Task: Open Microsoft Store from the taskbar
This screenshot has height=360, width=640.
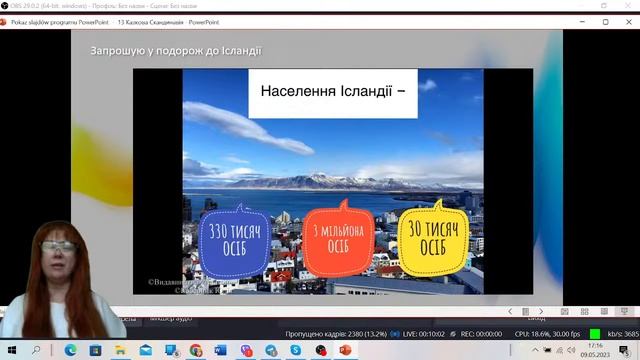Action: pyautogui.click(x=96, y=350)
